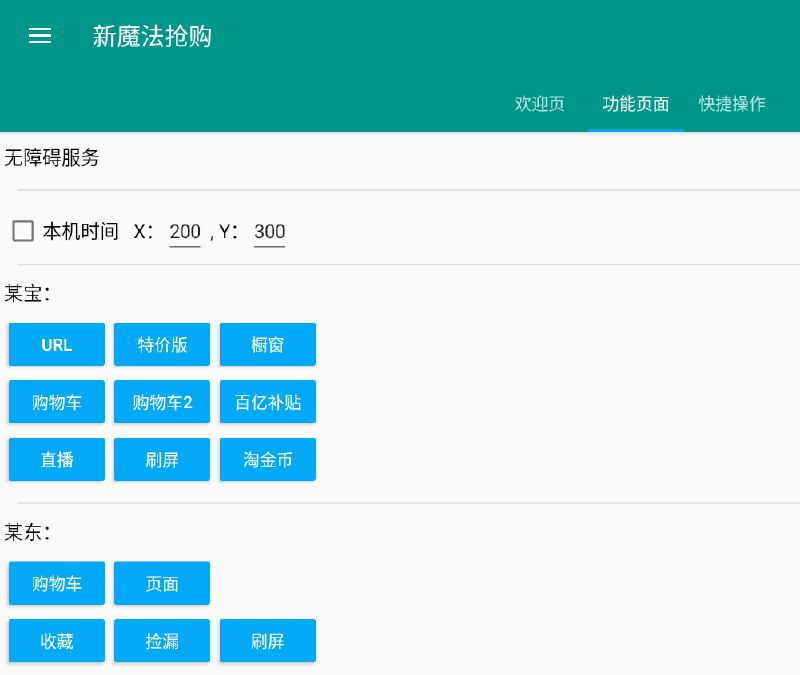Image resolution: width=800 pixels, height=675 pixels.
Task: Open 百亿补贴 under 某宝
Action: (268, 402)
